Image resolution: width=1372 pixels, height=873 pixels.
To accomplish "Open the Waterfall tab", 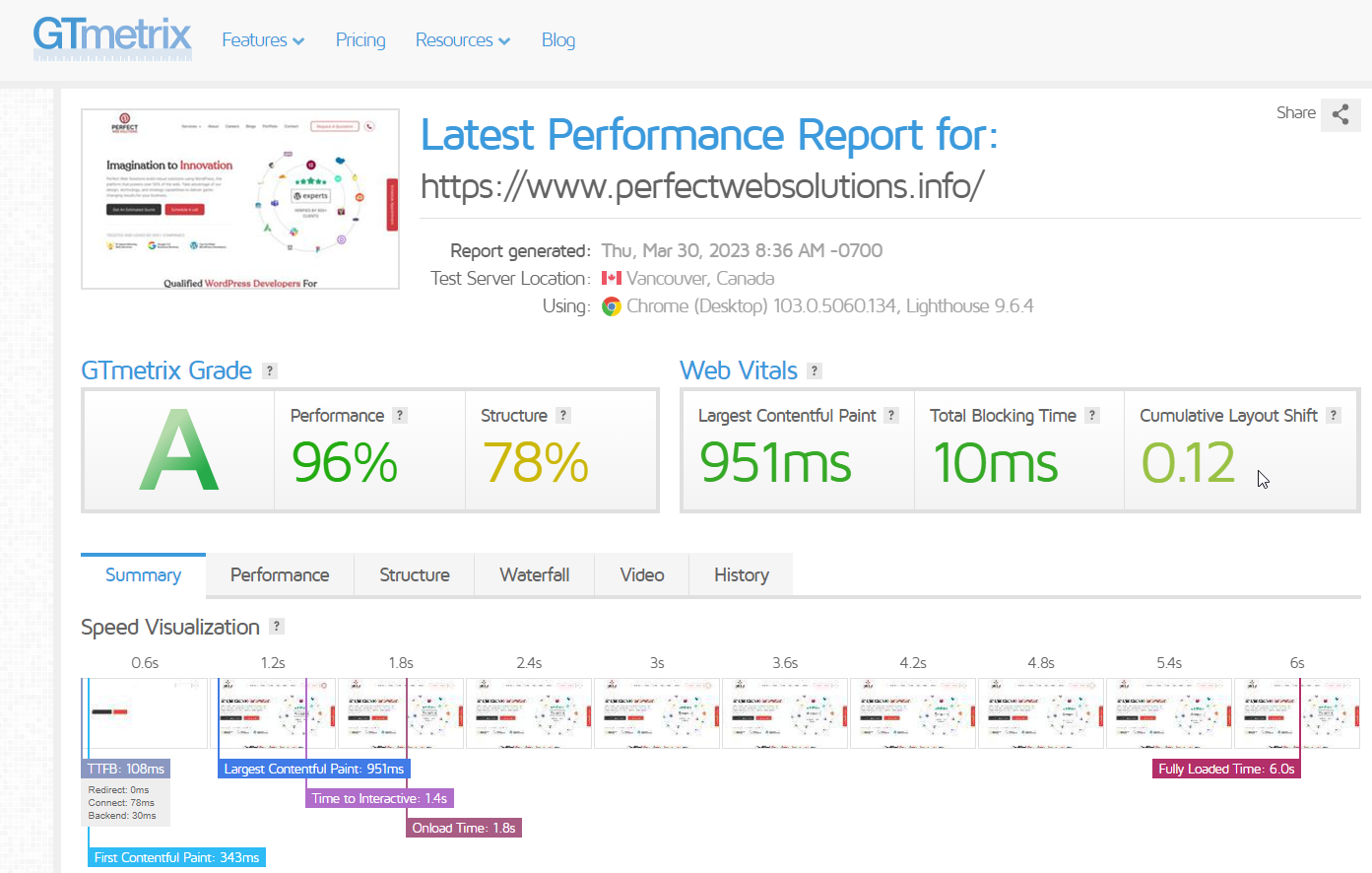I will (535, 575).
